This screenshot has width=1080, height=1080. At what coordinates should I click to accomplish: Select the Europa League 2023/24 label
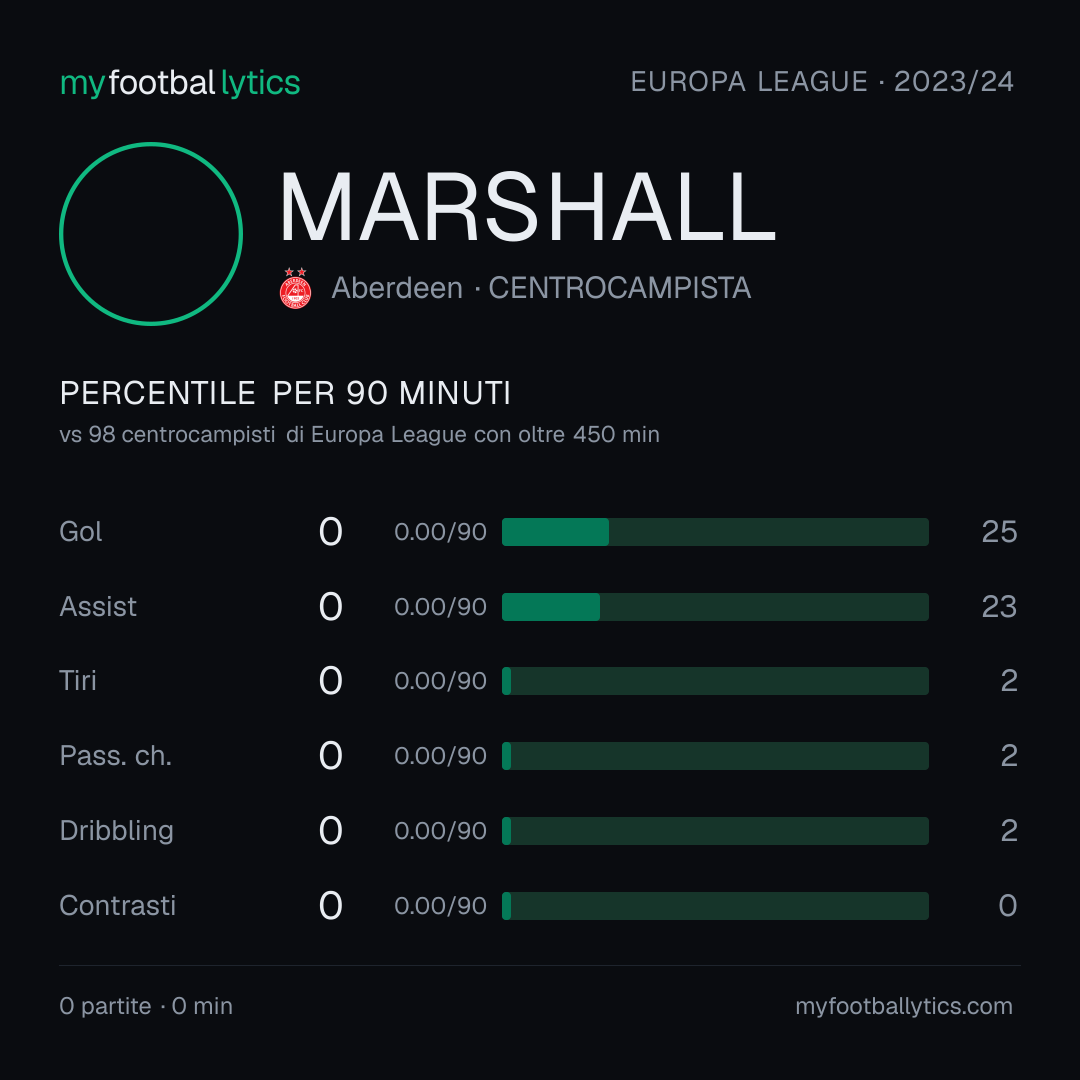pyautogui.click(x=822, y=82)
